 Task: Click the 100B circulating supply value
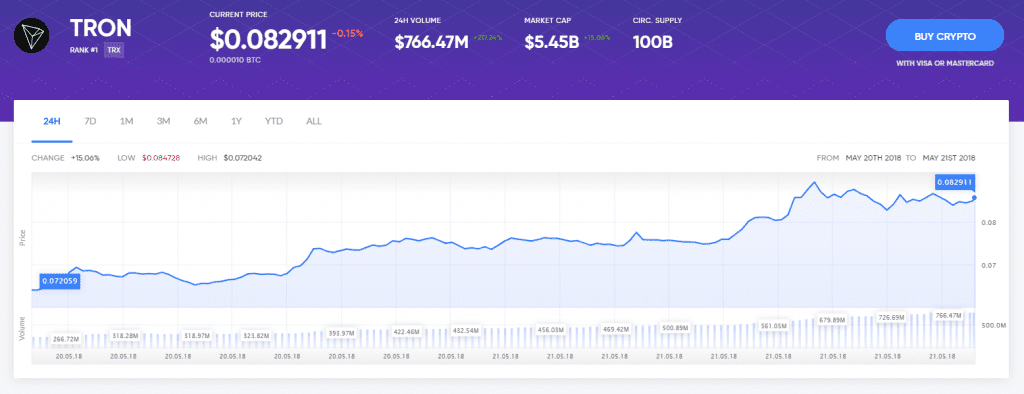pyautogui.click(x=653, y=42)
